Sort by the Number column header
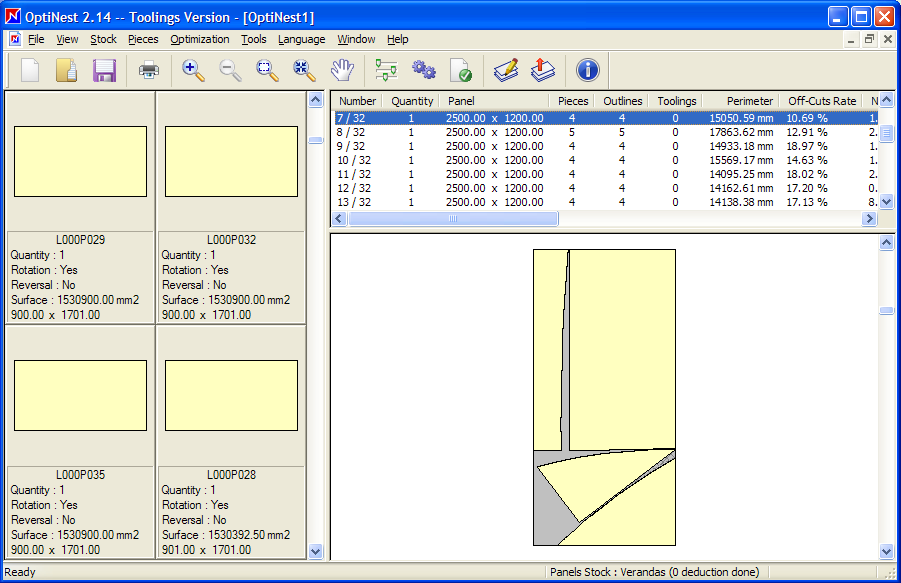The width and height of the screenshot is (901, 583). 357,101
